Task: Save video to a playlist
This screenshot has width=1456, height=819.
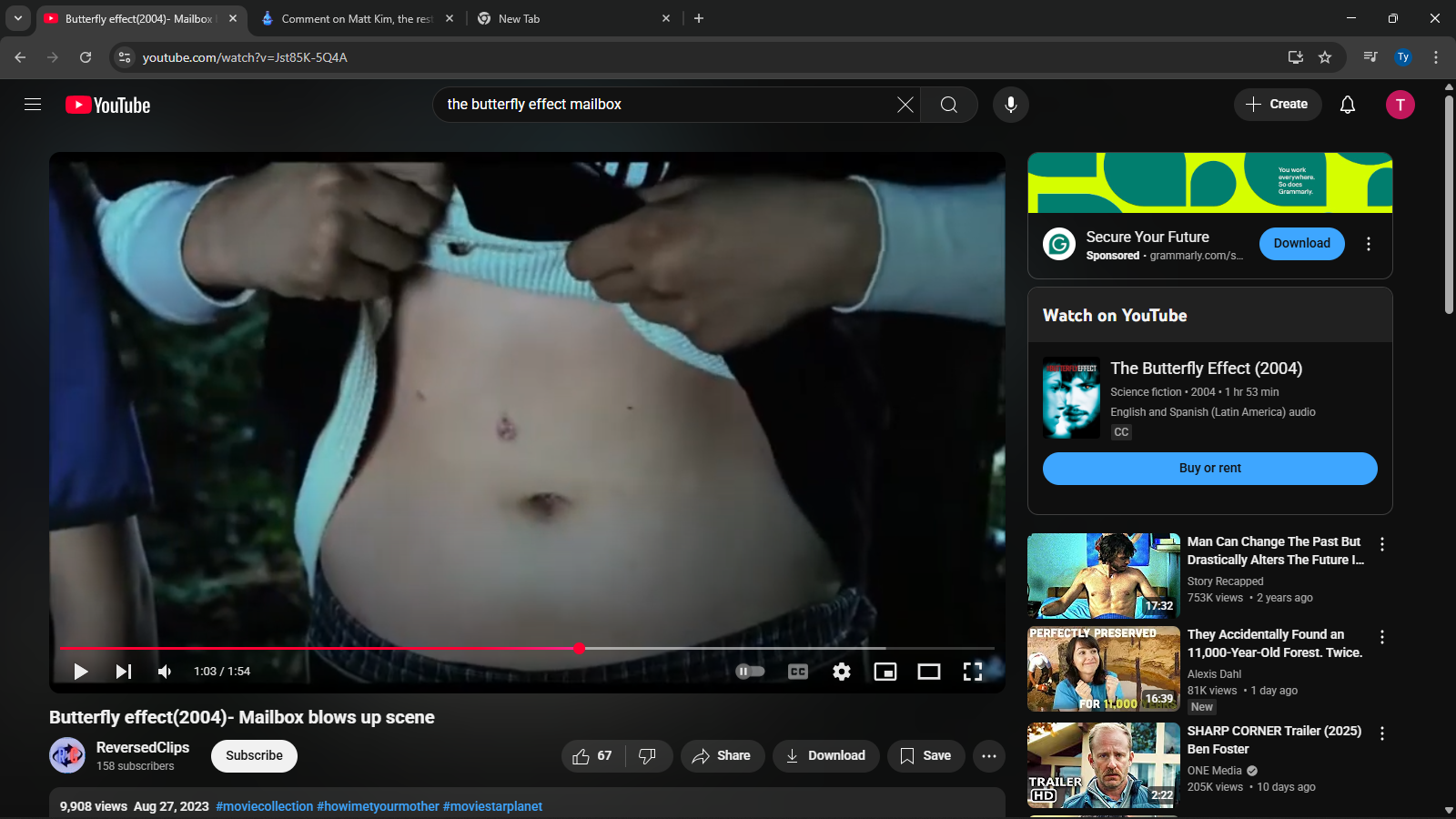Action: coord(926,756)
